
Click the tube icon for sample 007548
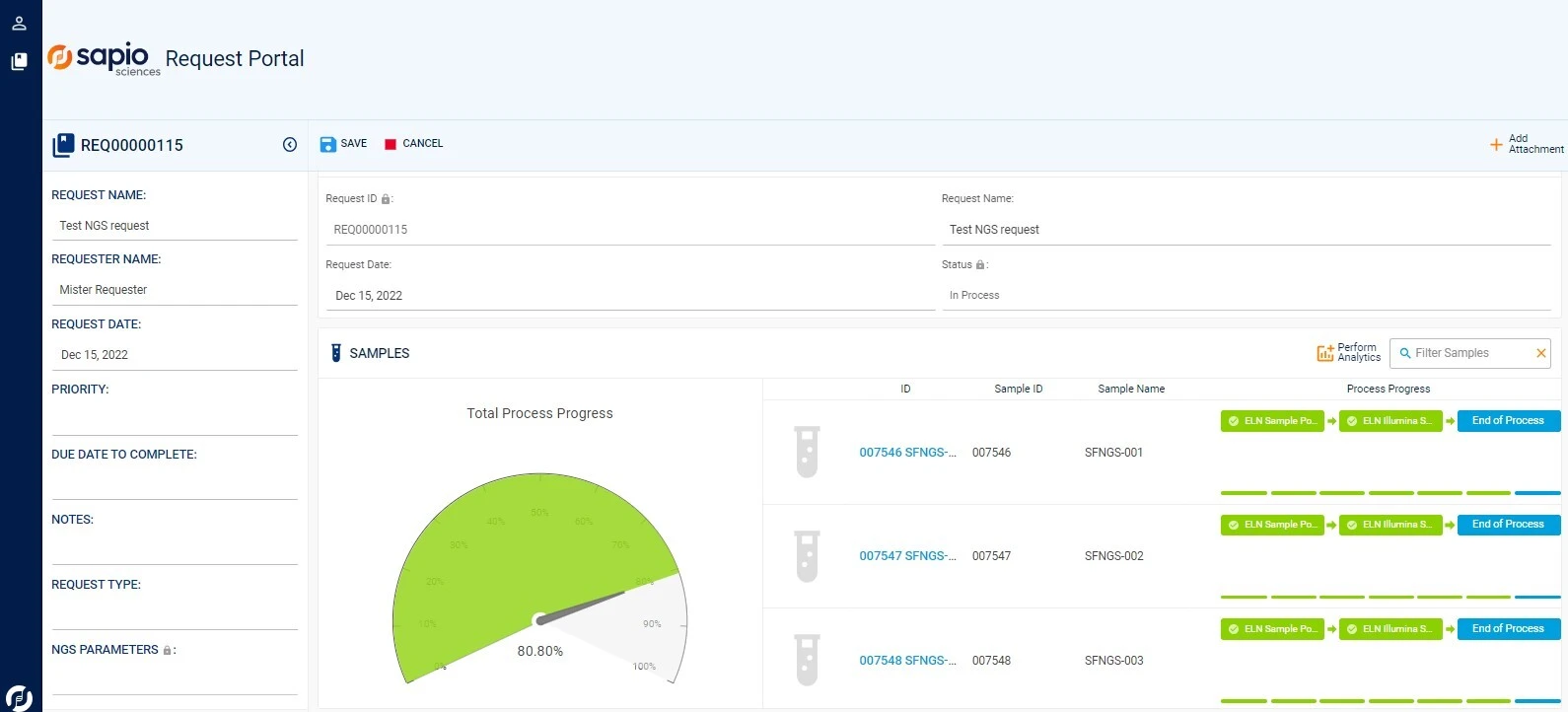click(807, 660)
